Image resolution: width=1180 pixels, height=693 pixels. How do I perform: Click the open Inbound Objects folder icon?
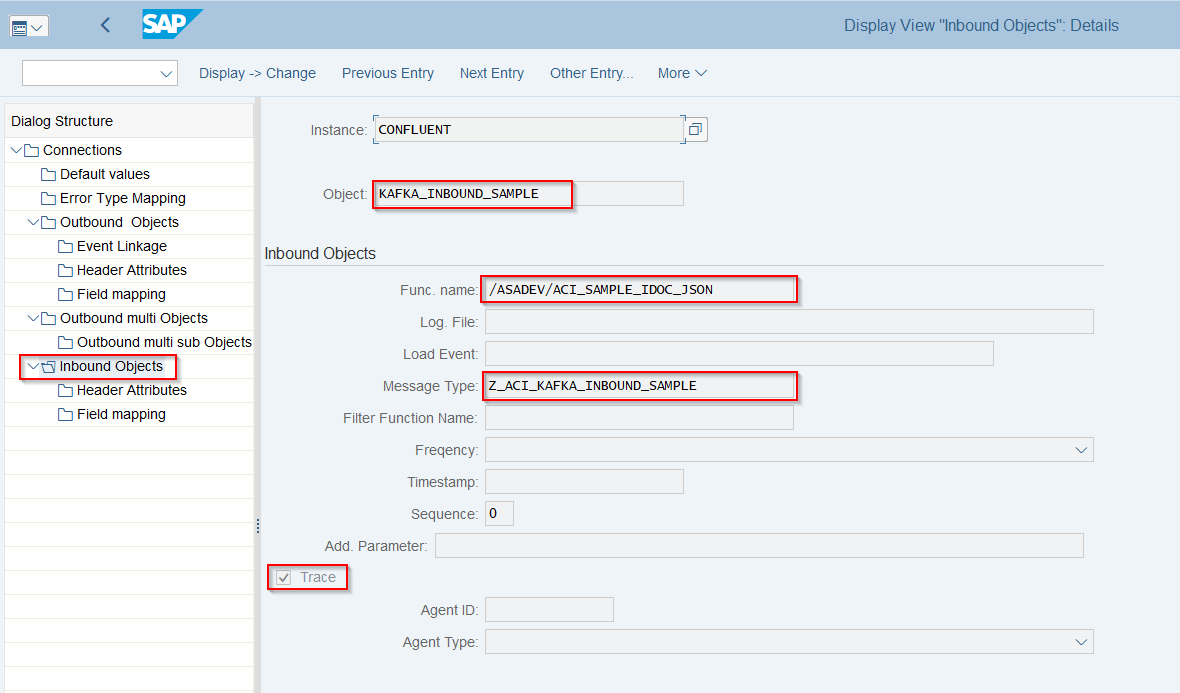[x=48, y=366]
